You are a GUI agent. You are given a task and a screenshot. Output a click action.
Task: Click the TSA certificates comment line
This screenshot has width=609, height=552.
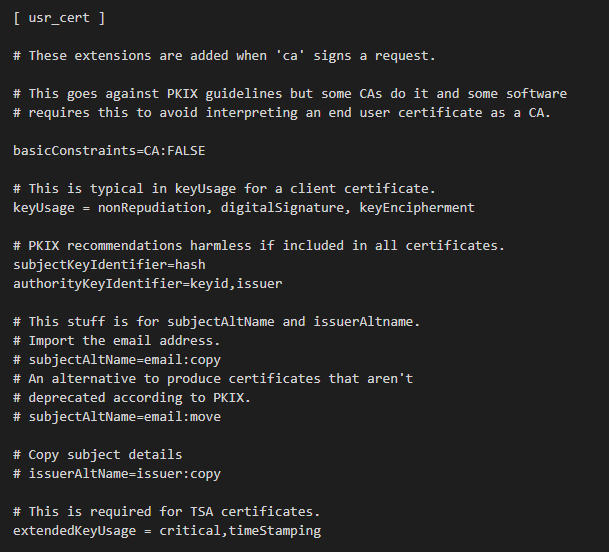pos(167,512)
